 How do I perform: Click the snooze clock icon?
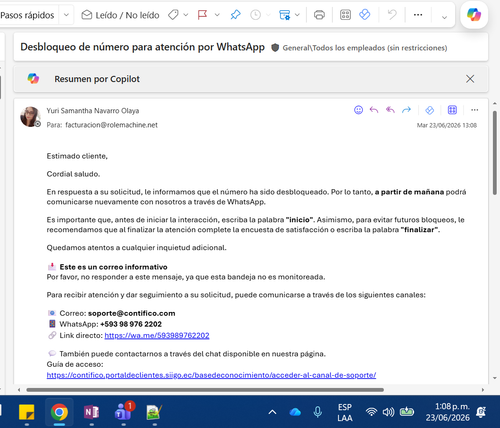(x=255, y=15)
